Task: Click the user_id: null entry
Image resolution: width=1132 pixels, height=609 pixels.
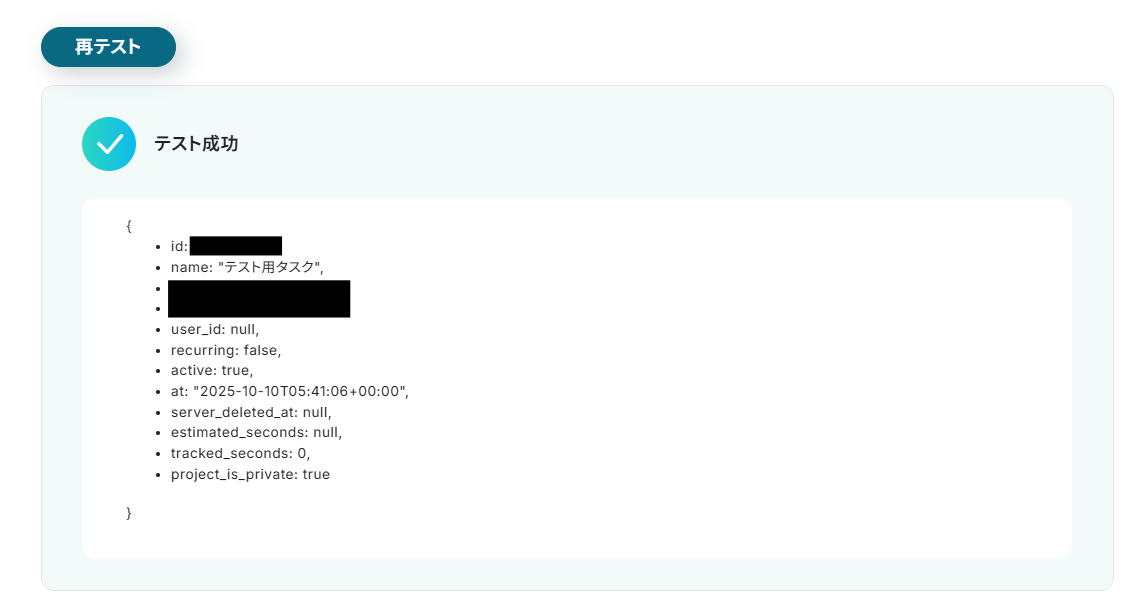Action: point(214,330)
